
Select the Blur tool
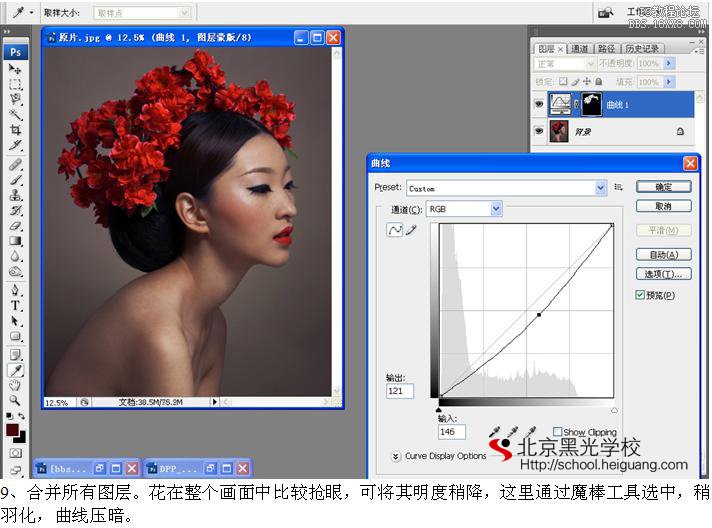[x=15, y=256]
